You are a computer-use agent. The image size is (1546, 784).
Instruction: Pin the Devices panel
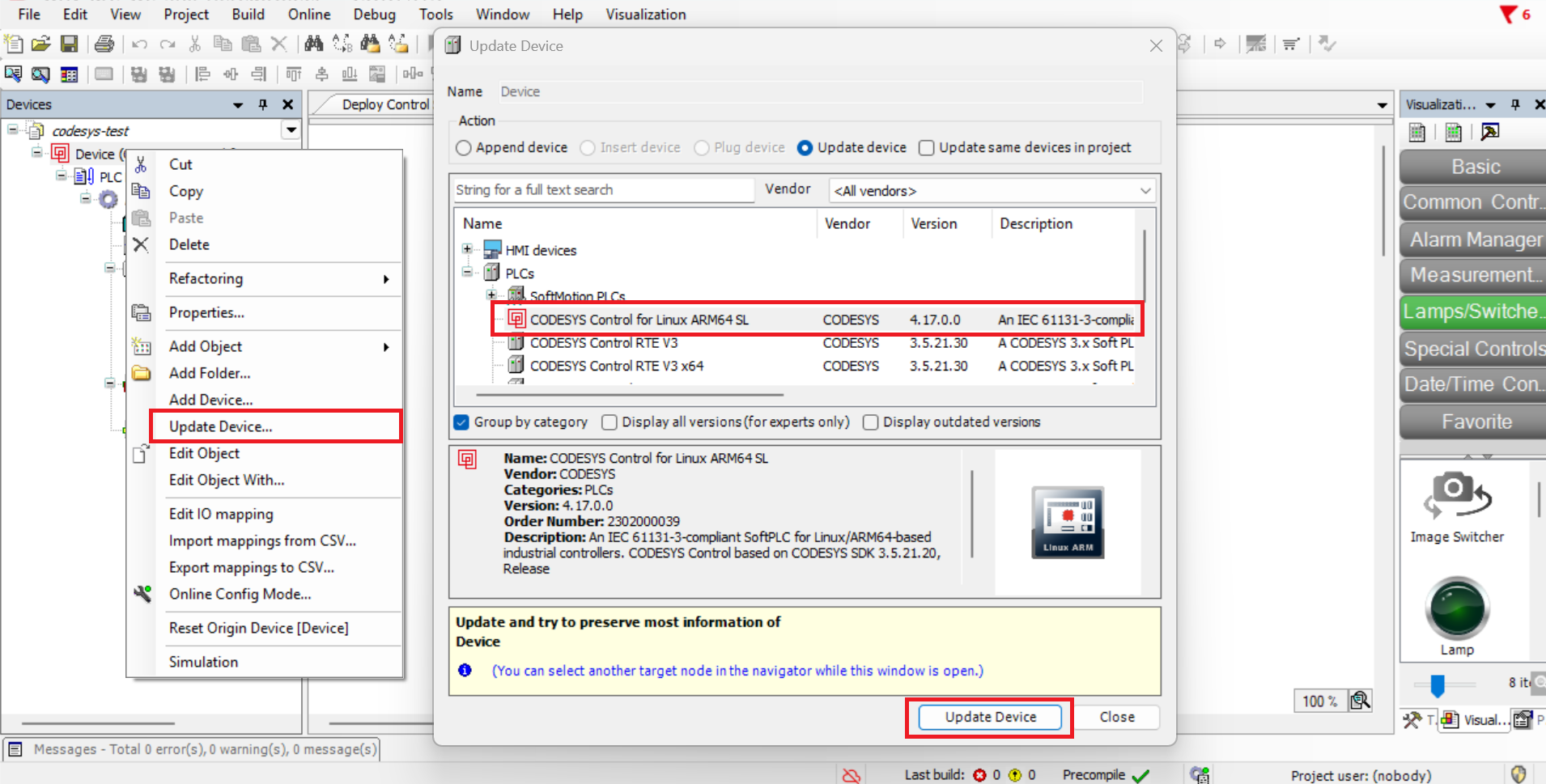pyautogui.click(x=263, y=104)
